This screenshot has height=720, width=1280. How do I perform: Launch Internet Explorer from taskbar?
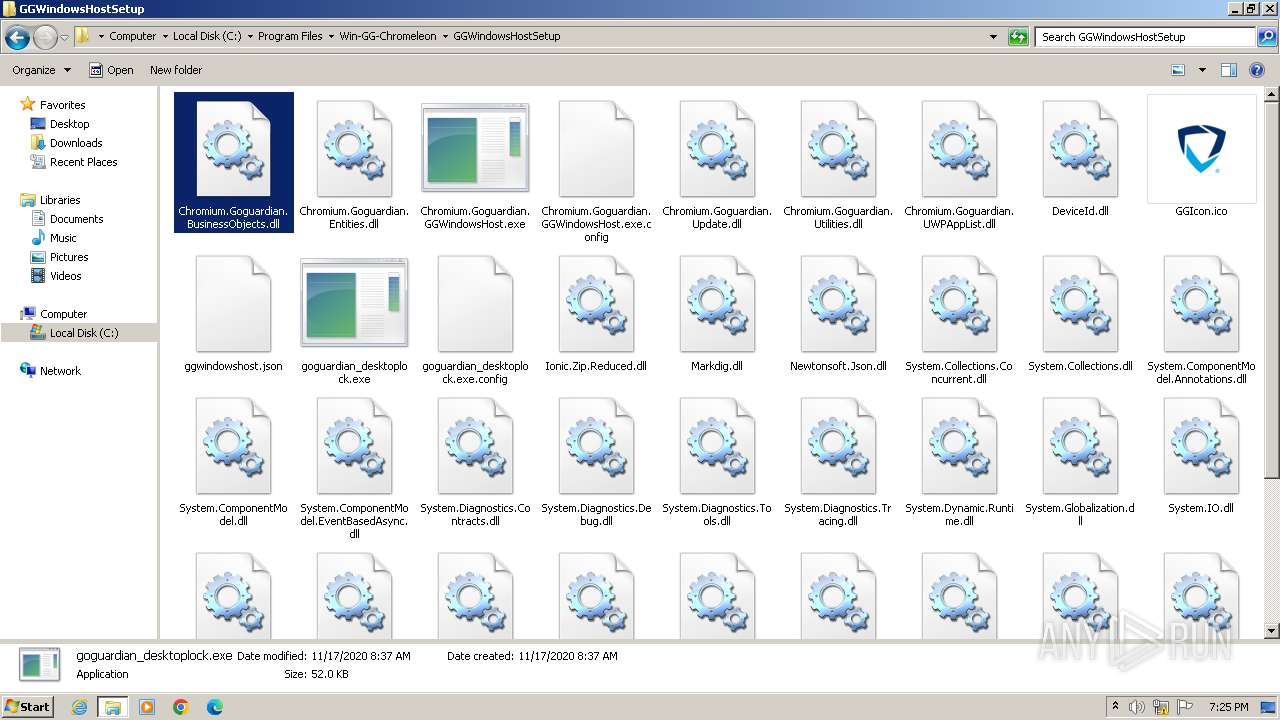(79, 707)
